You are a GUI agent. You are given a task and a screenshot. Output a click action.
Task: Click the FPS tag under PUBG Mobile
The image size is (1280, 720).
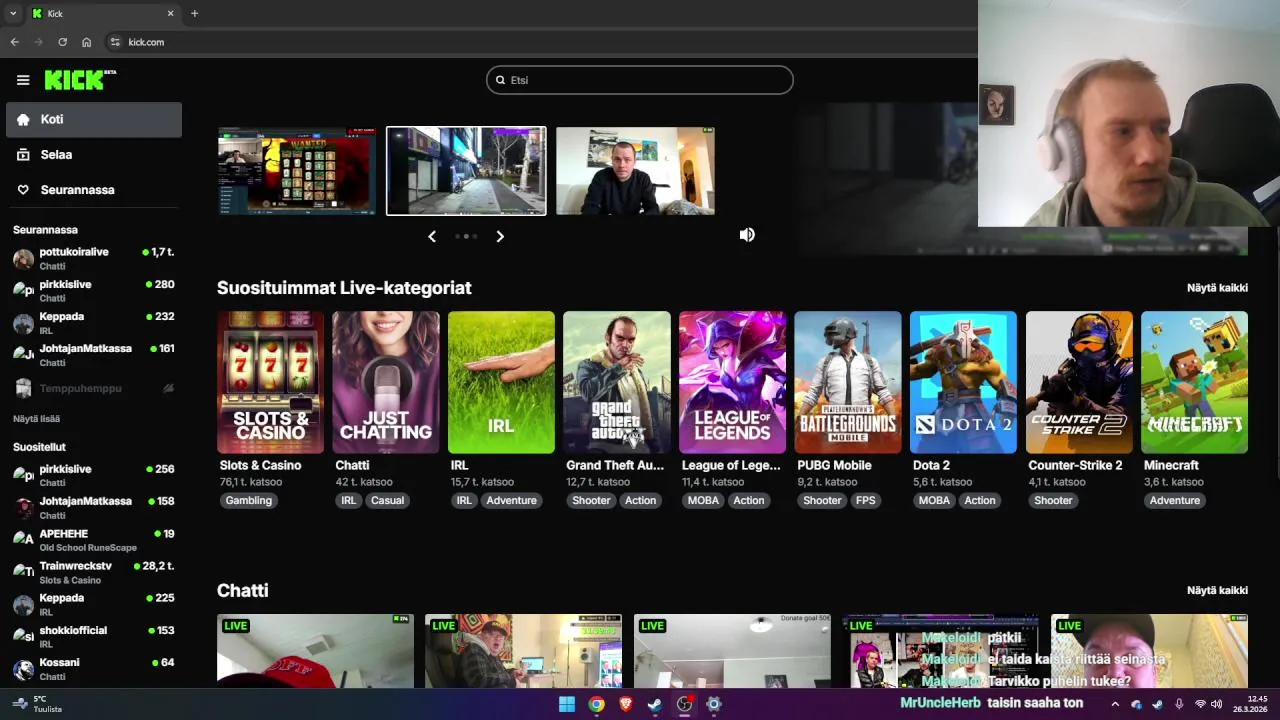(865, 501)
